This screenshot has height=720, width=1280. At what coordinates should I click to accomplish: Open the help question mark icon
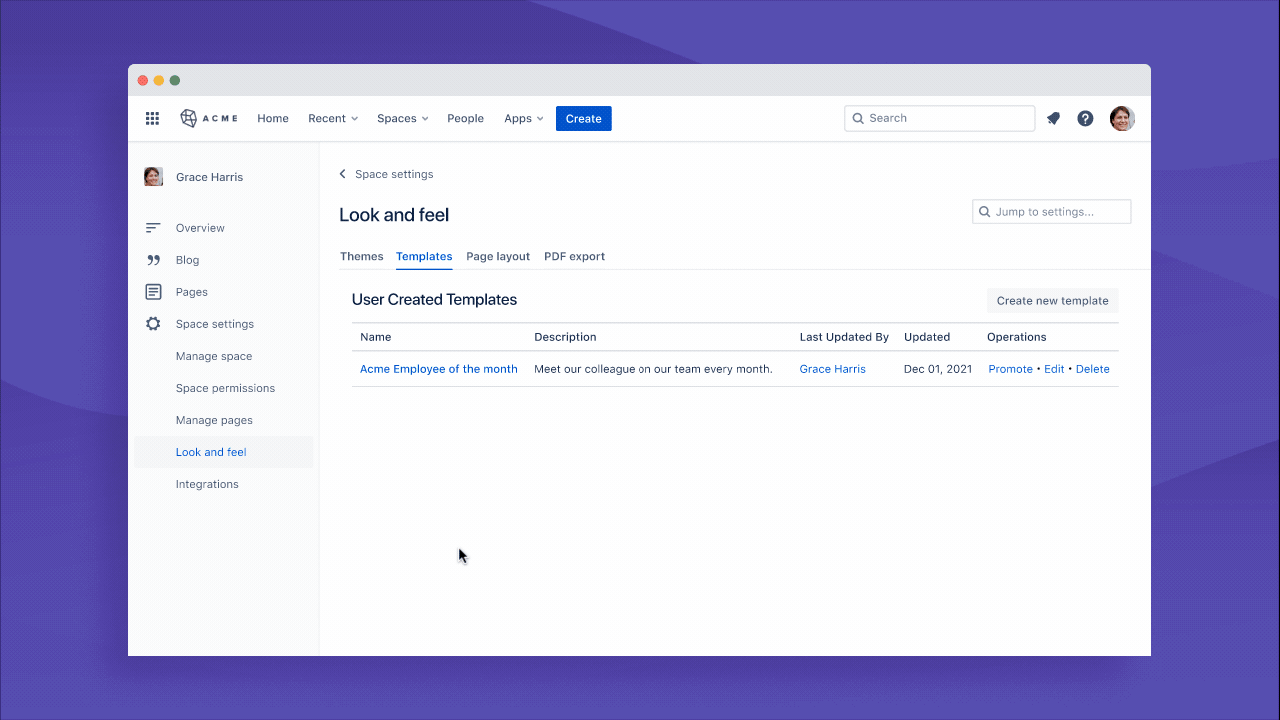coord(1085,118)
